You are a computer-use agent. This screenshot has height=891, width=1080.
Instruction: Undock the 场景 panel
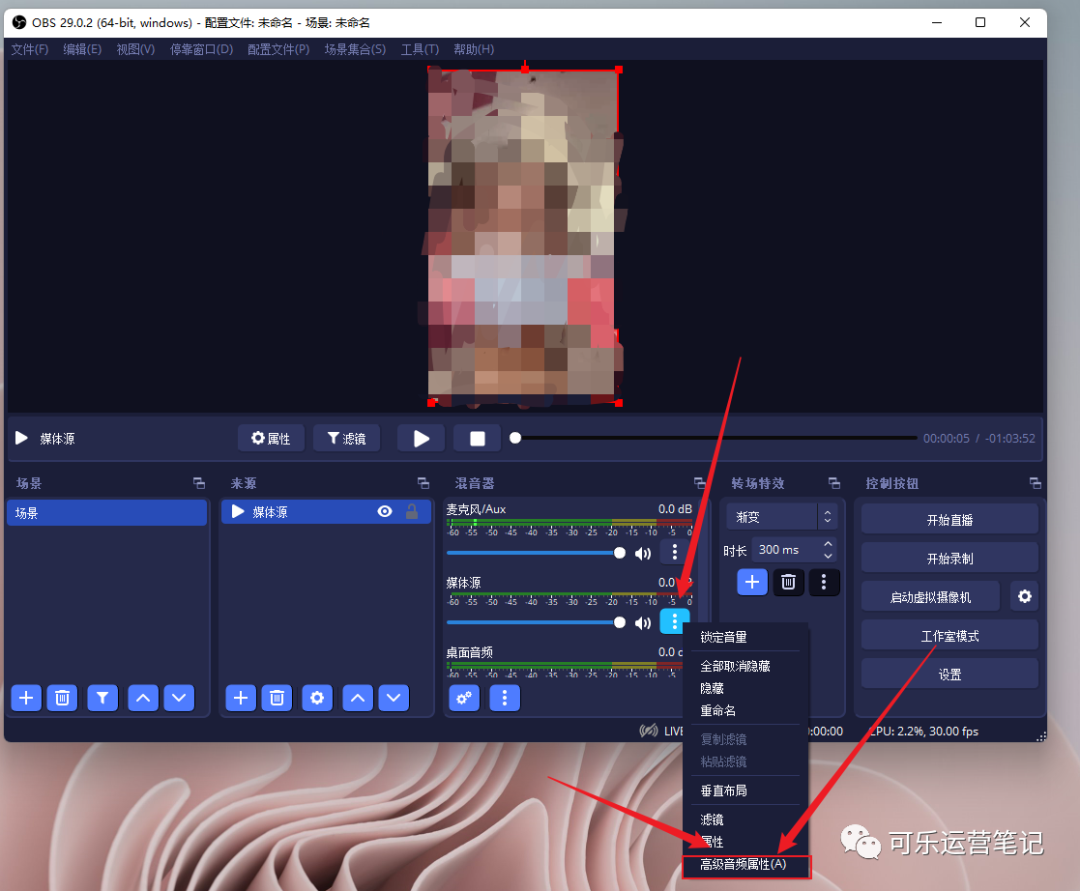click(x=199, y=483)
